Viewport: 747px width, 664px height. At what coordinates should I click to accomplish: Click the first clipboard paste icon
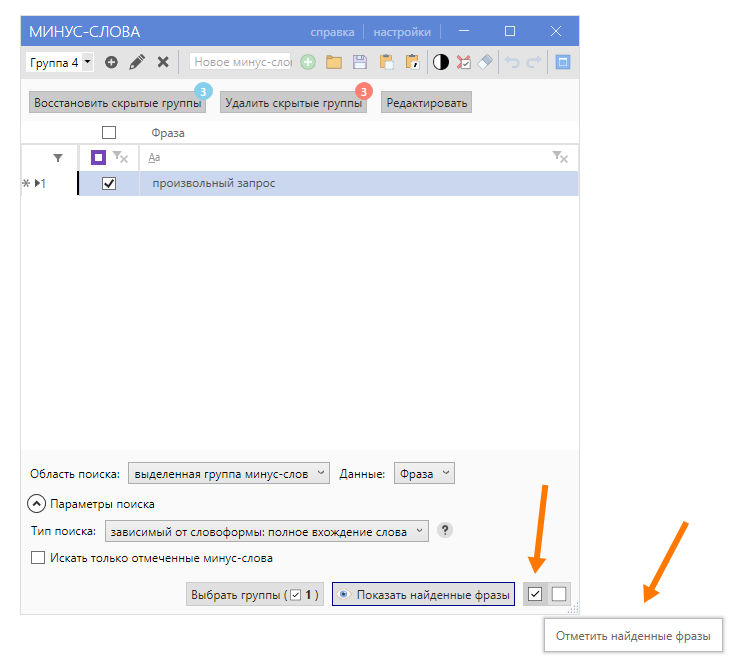tap(386, 62)
